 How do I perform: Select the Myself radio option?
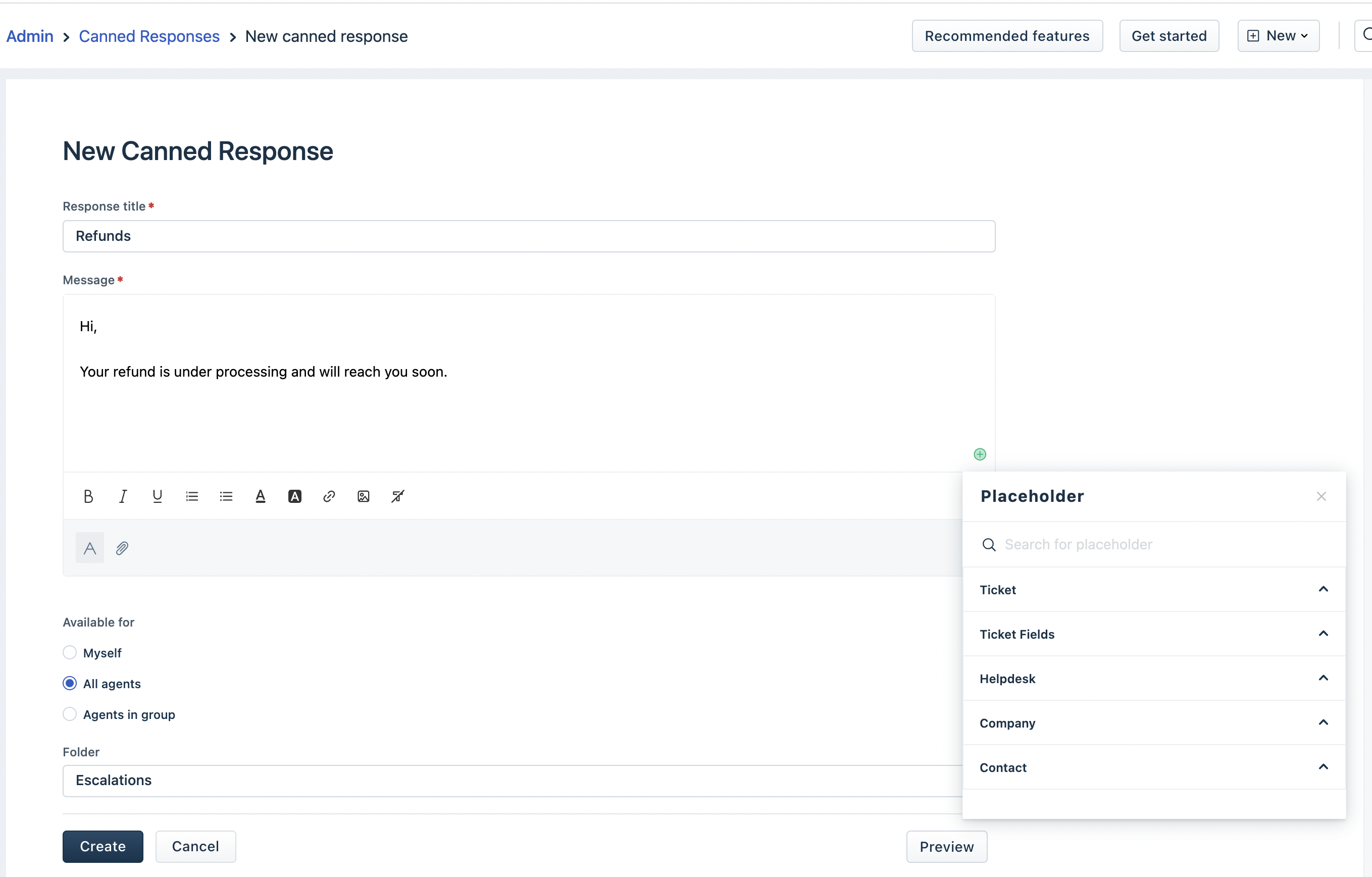pyautogui.click(x=70, y=652)
